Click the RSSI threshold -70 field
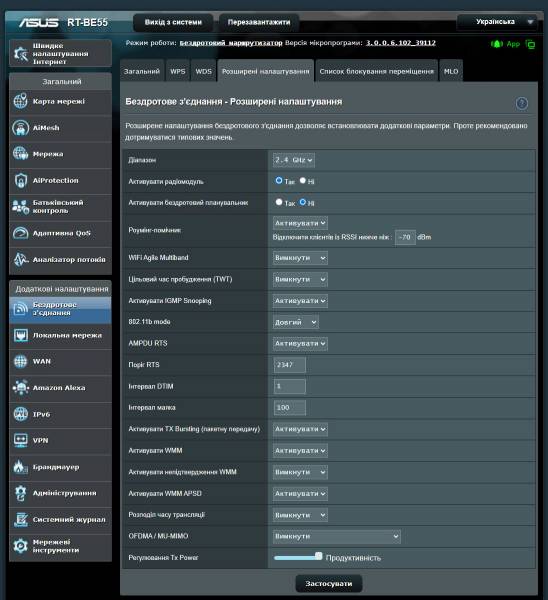Viewport: 548px width, 600px height. [405, 237]
